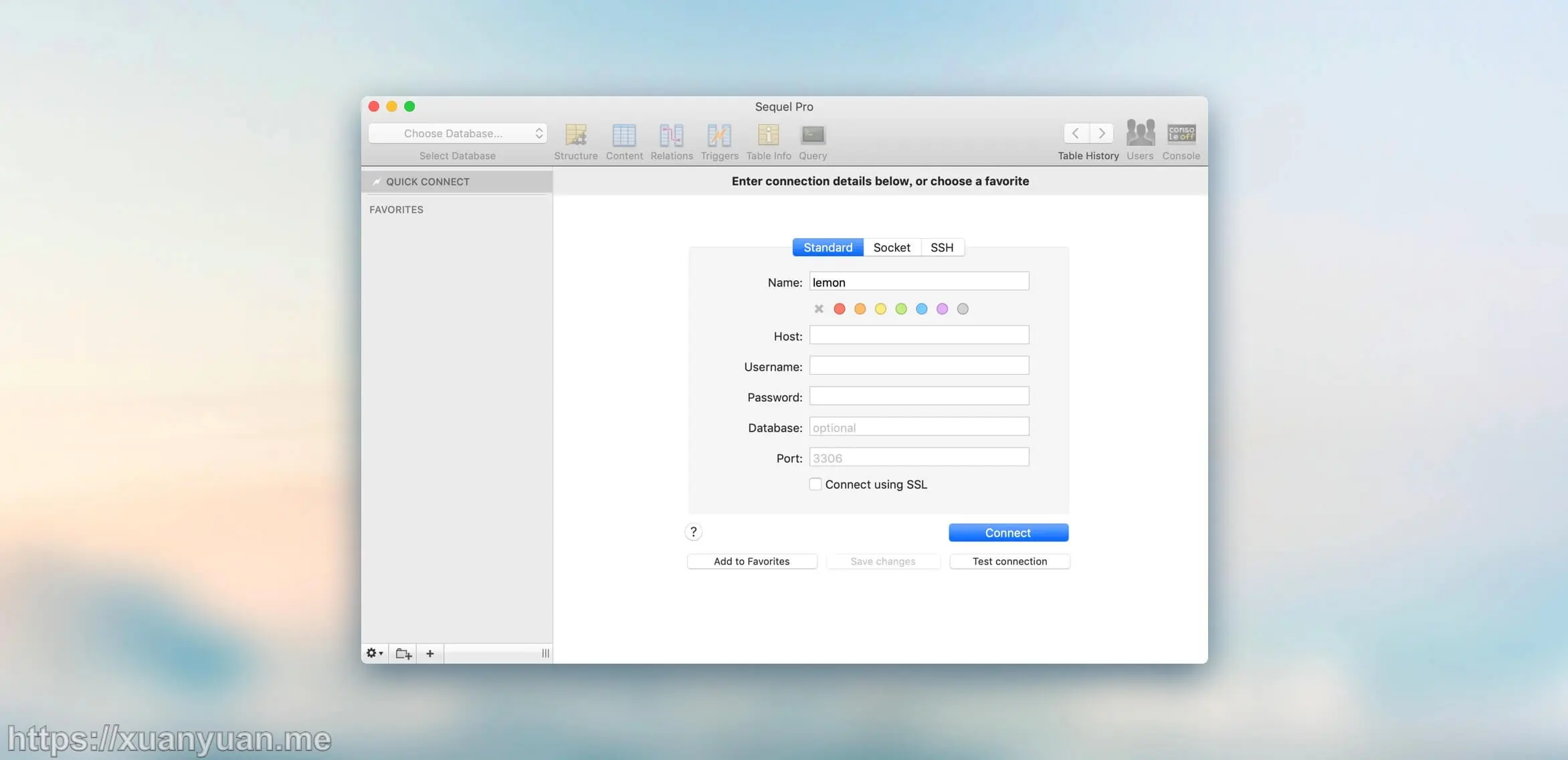1568x760 pixels.
Task: Clear the favorite color with X
Action: click(819, 308)
